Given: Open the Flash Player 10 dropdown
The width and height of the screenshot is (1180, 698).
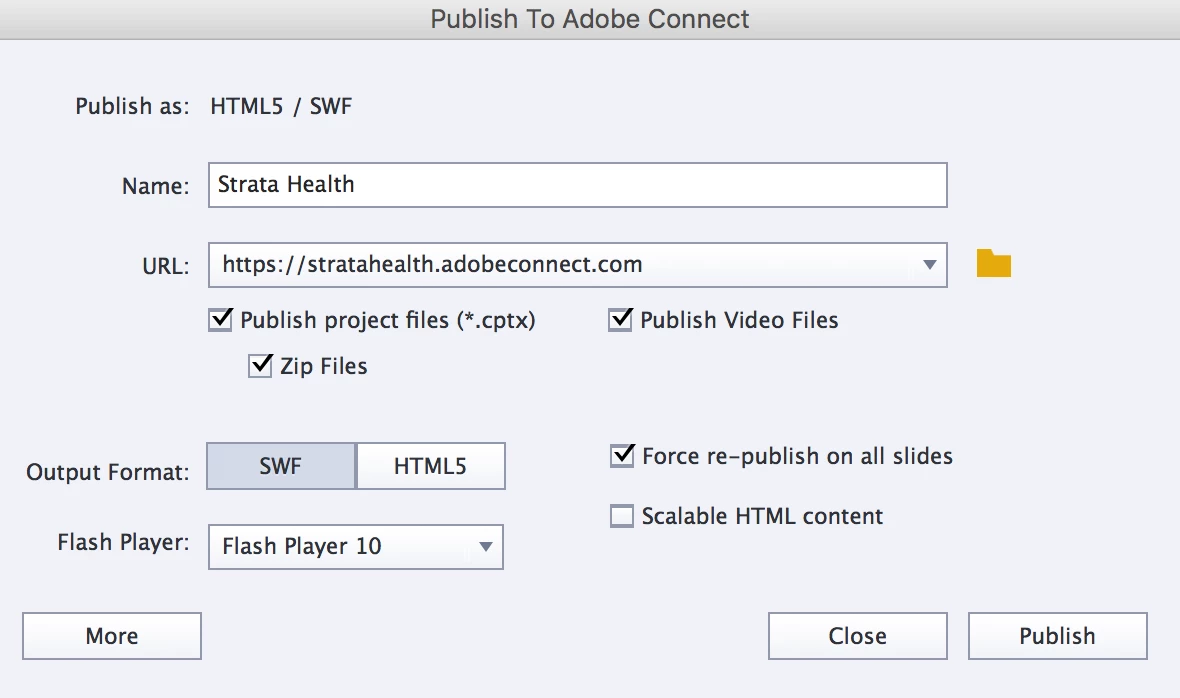Looking at the screenshot, I should [485, 547].
